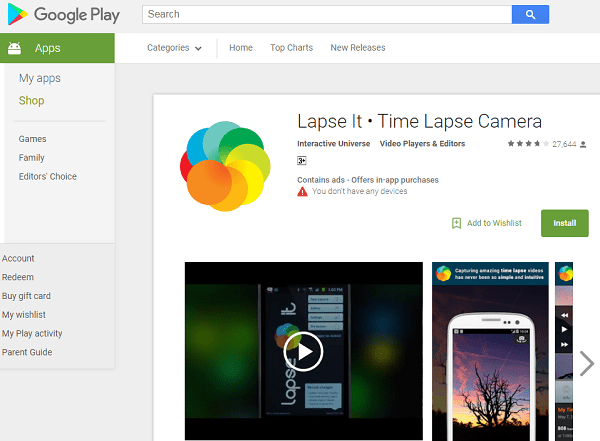The image size is (600, 441).
Task: Open Parent Guide link
Action: 27,352
